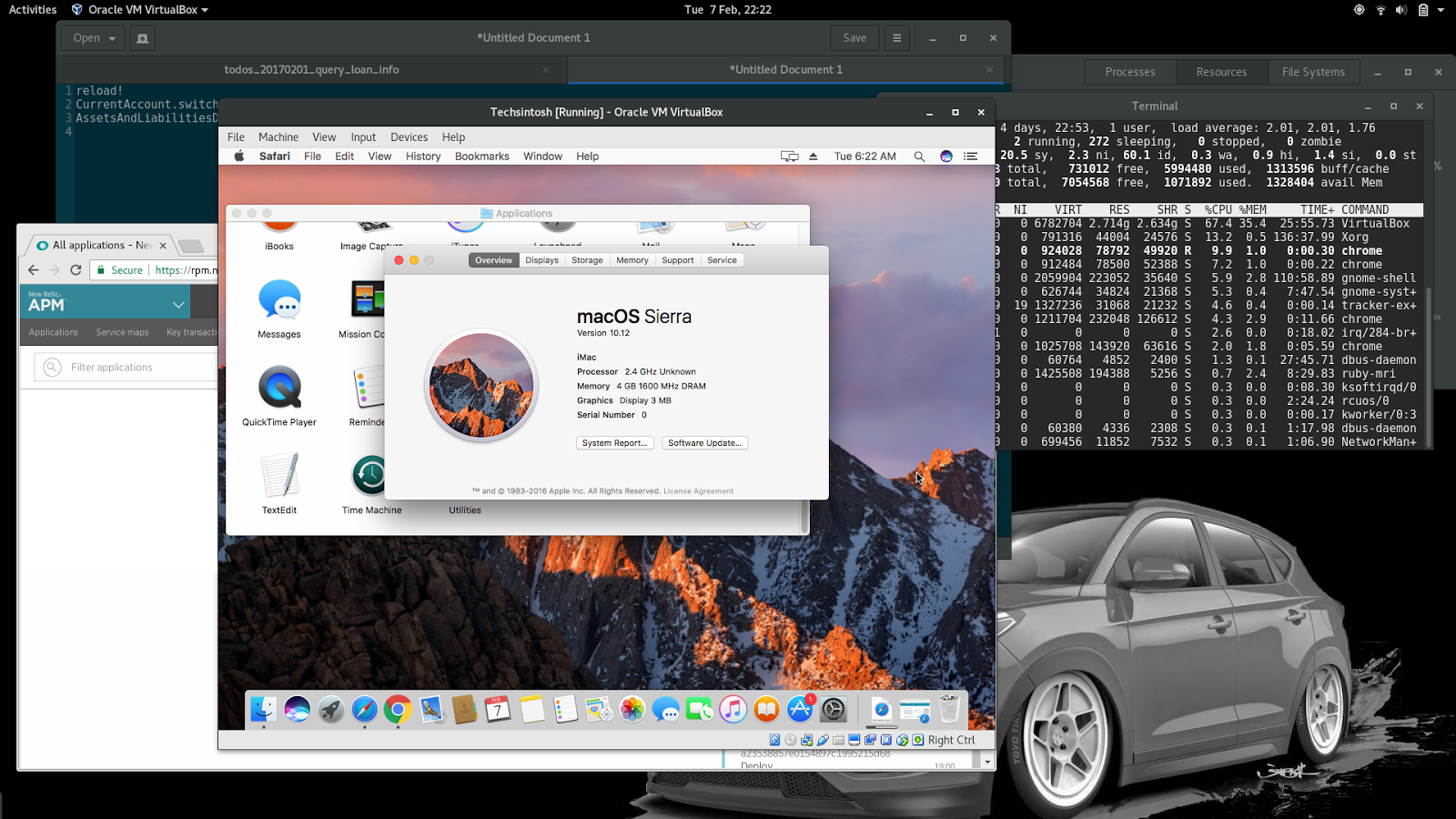The height and width of the screenshot is (819, 1456).
Task: Open the gedit Open dropdown arrow
Action: click(x=112, y=38)
